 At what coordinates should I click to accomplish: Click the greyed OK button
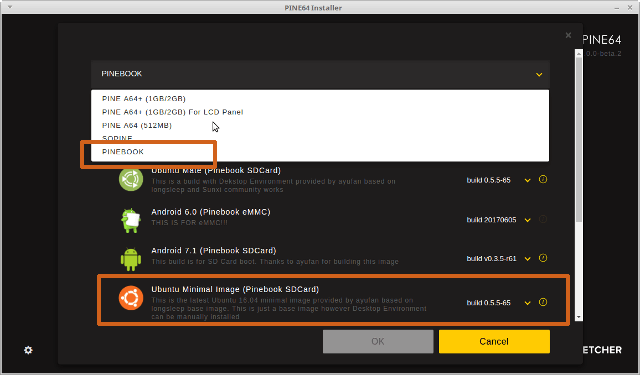pyautogui.click(x=378, y=342)
